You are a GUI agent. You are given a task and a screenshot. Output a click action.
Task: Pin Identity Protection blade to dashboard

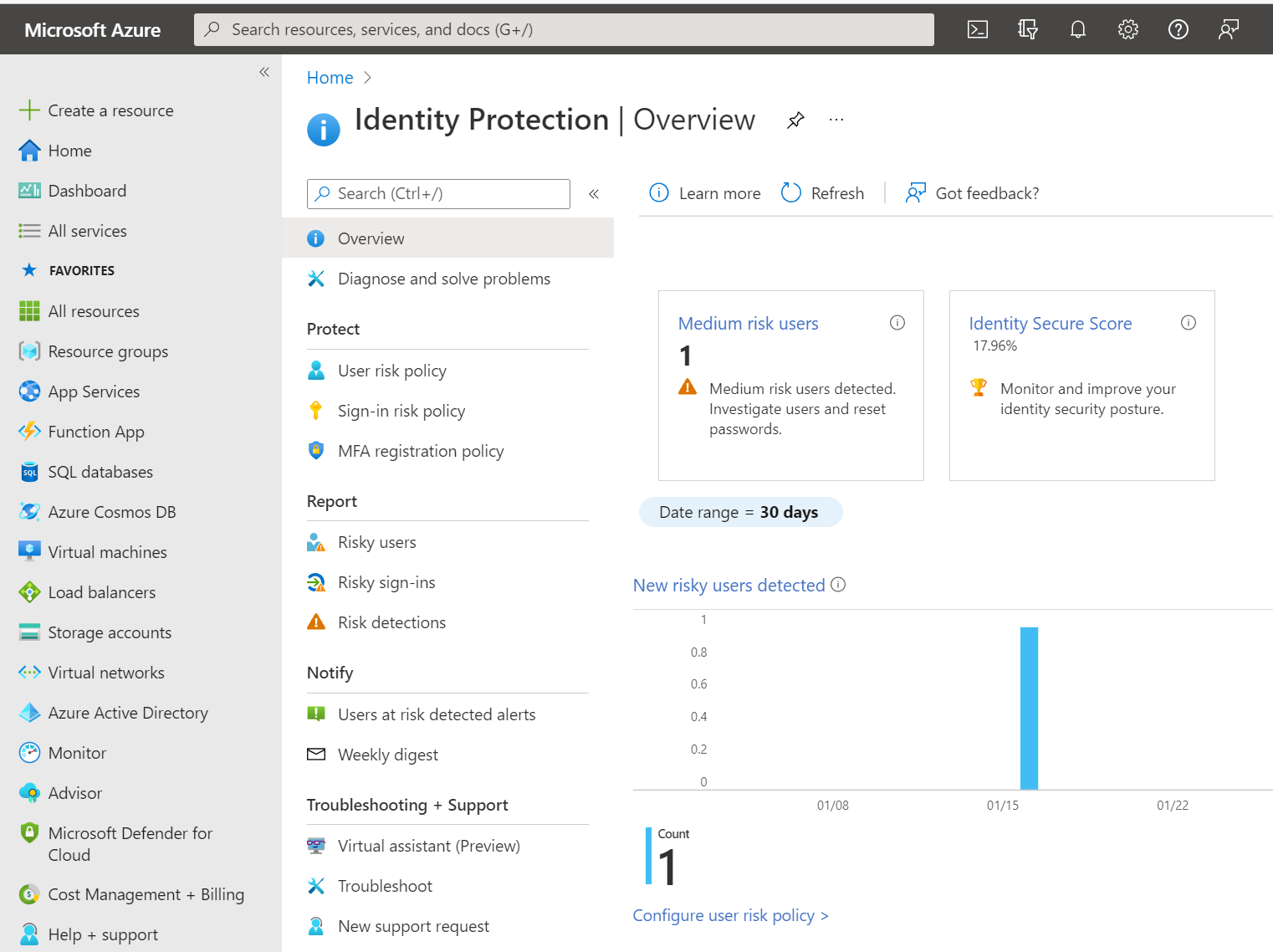tap(795, 120)
